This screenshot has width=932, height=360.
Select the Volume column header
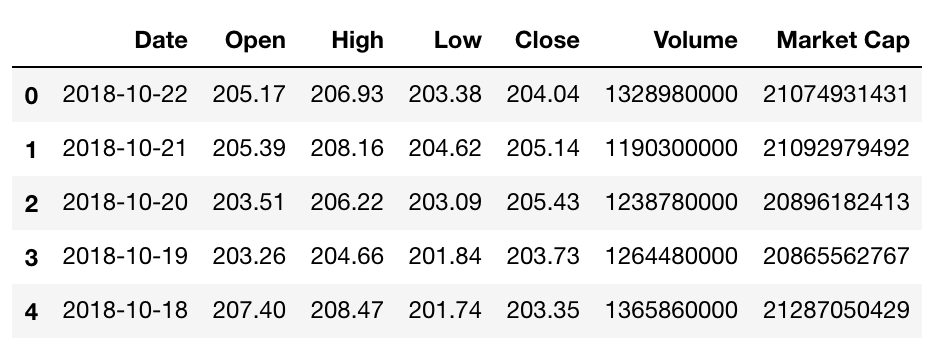tap(695, 40)
